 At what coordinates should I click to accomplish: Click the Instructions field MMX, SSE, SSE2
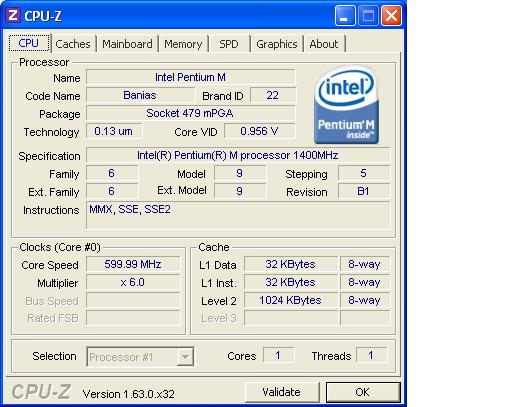pos(238,215)
